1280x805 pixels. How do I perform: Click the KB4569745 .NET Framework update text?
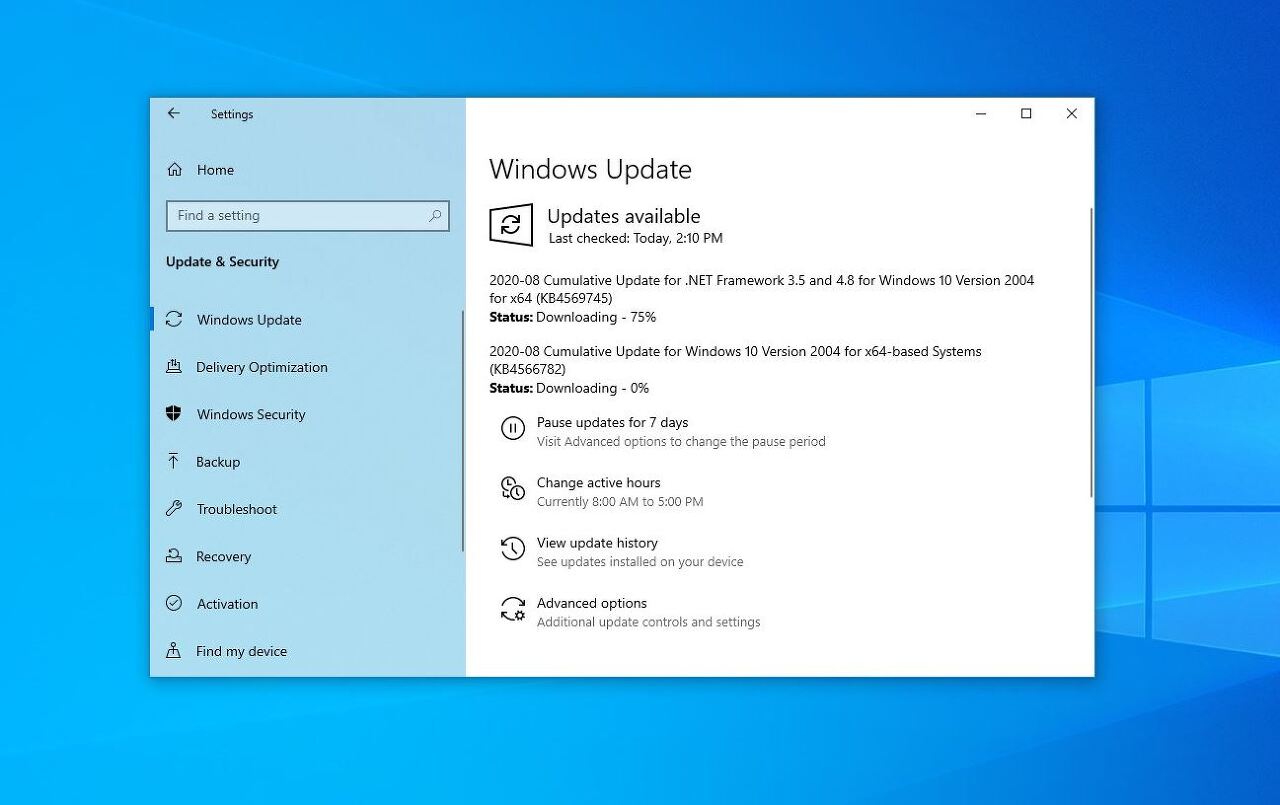point(762,289)
